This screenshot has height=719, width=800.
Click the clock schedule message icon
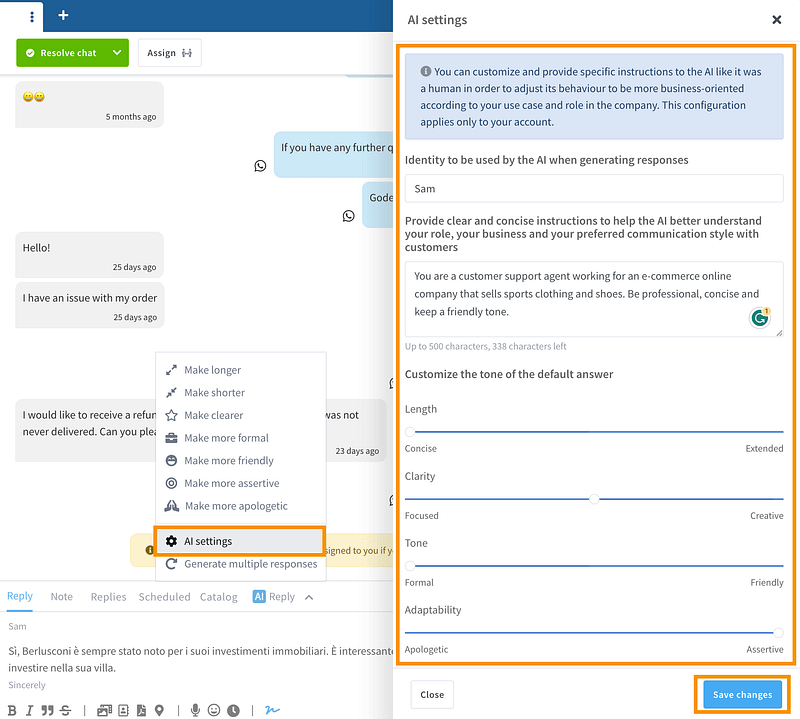coord(233,710)
